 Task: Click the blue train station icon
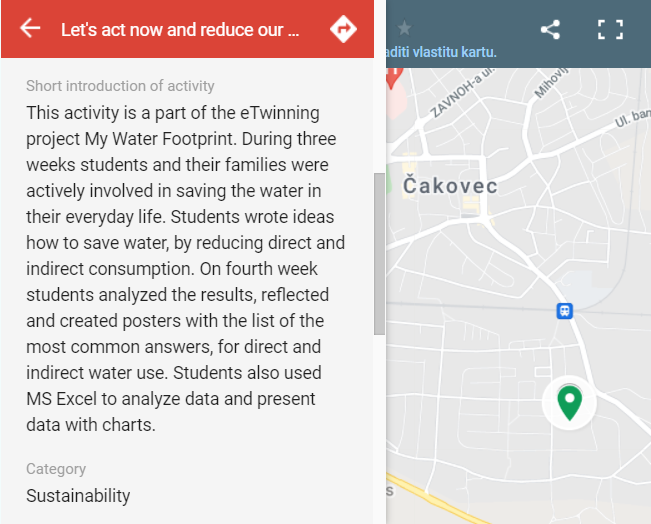point(565,311)
